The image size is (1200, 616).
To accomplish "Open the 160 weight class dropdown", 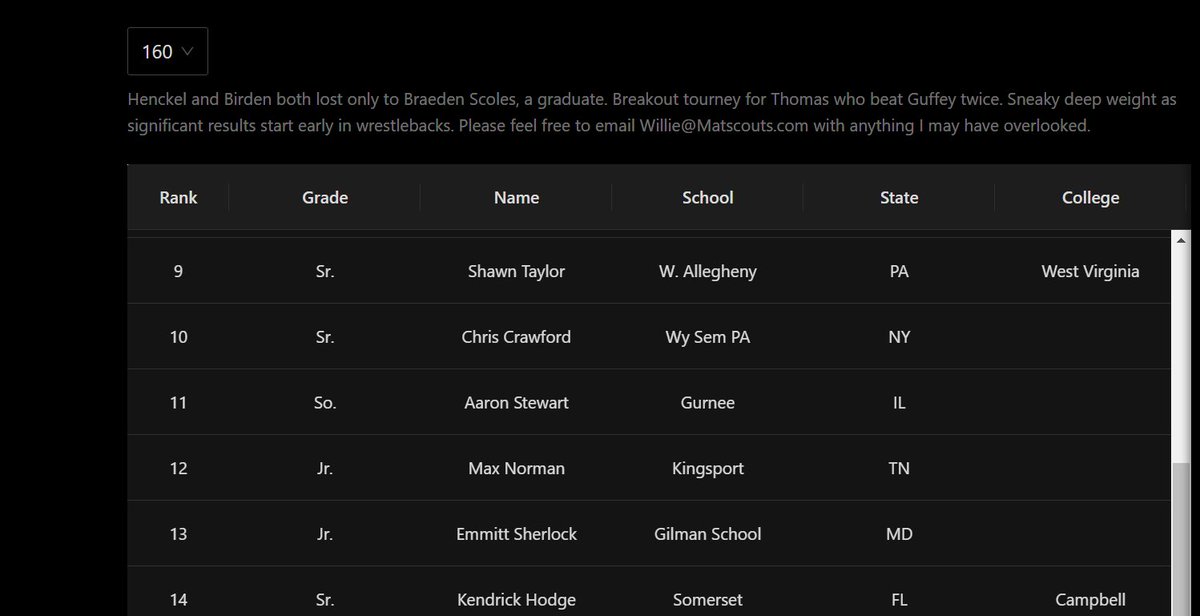I will click(167, 51).
